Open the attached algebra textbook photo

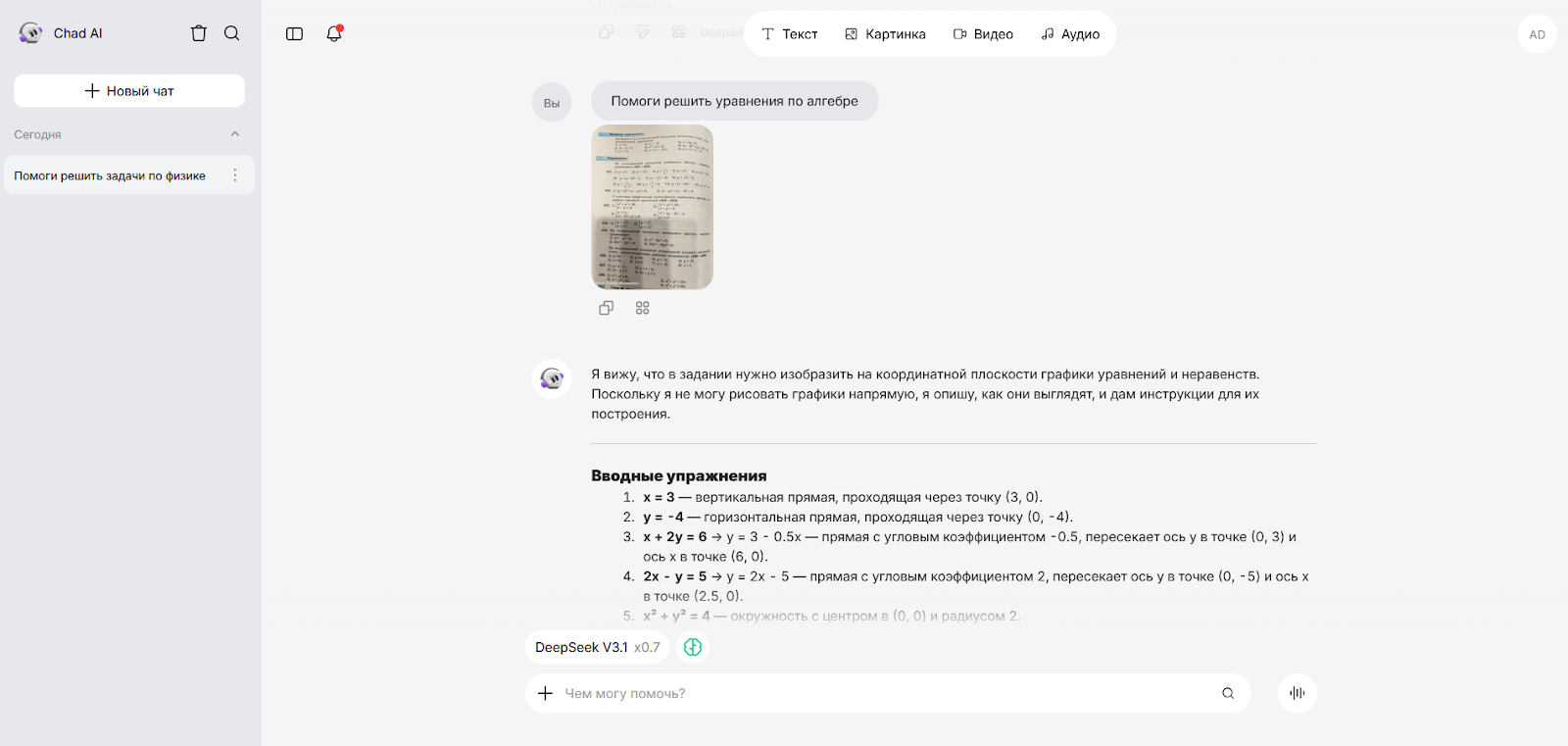pyautogui.click(x=652, y=207)
